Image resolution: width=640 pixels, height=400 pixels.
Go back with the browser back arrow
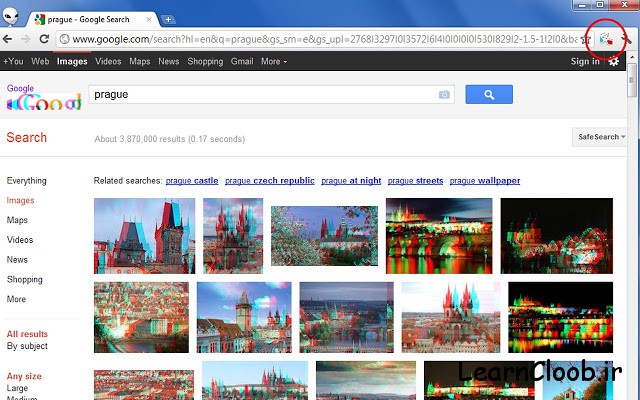tap(7, 39)
